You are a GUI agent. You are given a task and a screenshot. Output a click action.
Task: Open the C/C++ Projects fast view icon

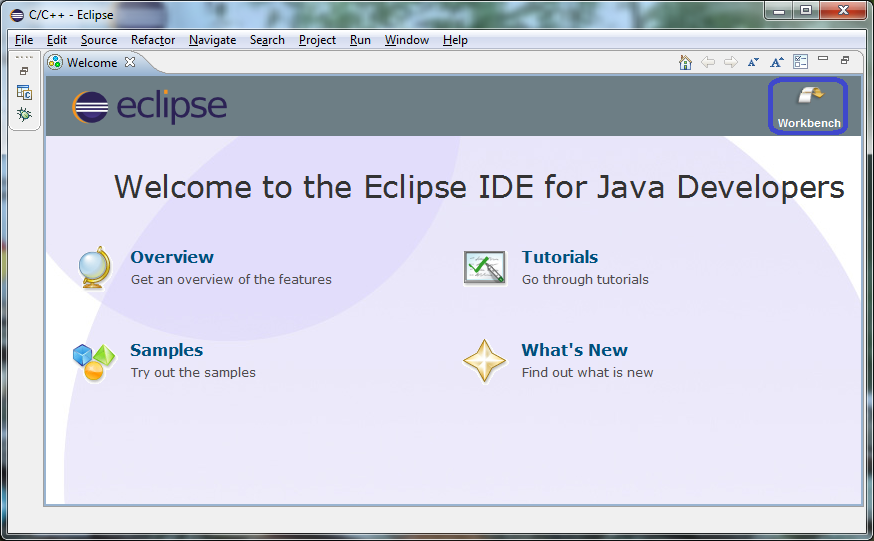[x=25, y=92]
